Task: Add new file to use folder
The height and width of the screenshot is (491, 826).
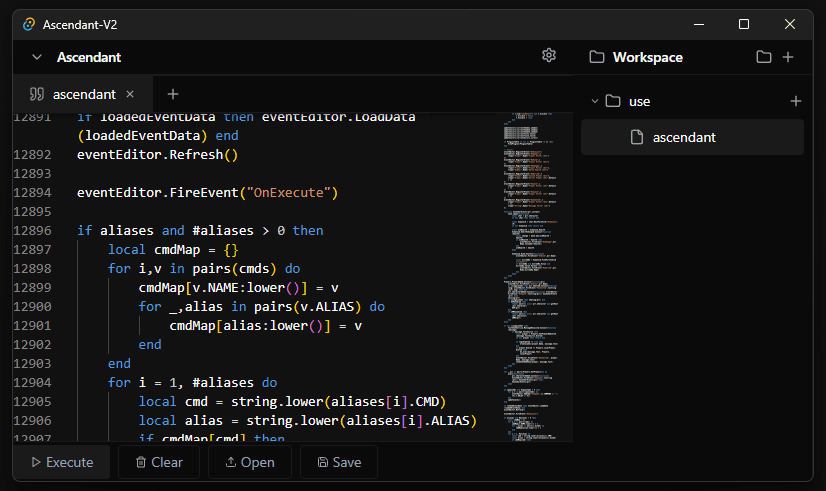Action: [796, 101]
